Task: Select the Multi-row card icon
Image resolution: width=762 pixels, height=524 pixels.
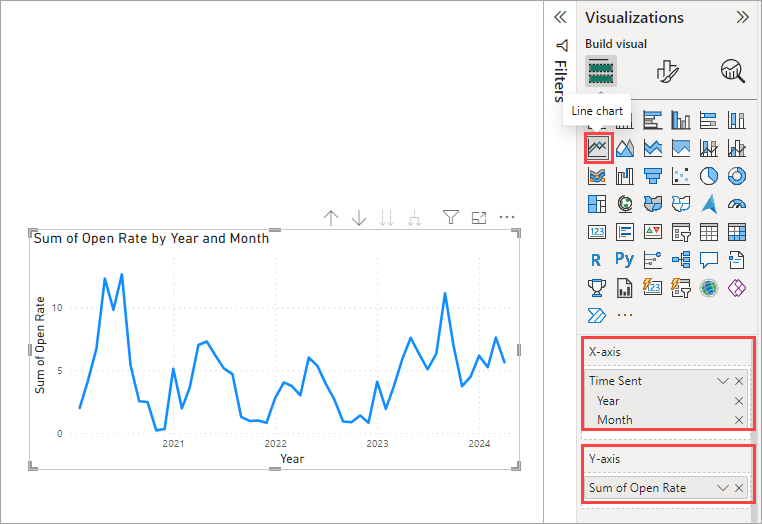Action: (x=625, y=232)
